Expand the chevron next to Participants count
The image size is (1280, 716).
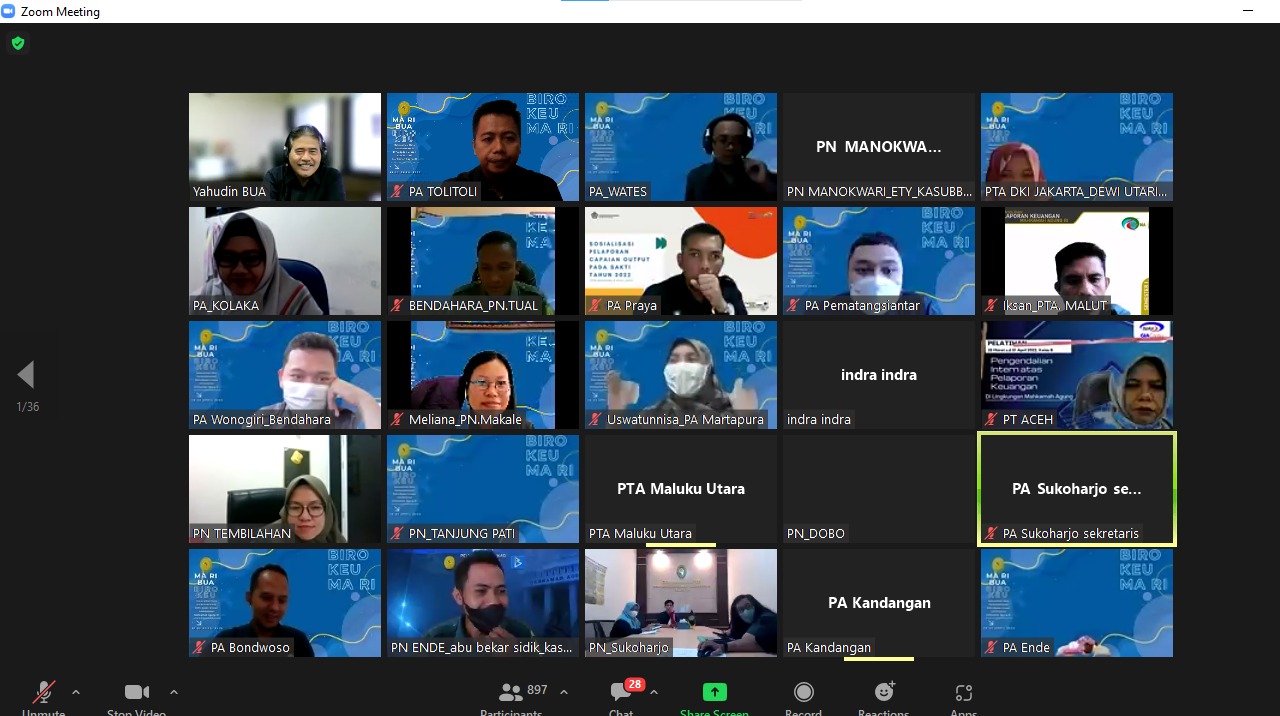[x=564, y=692]
